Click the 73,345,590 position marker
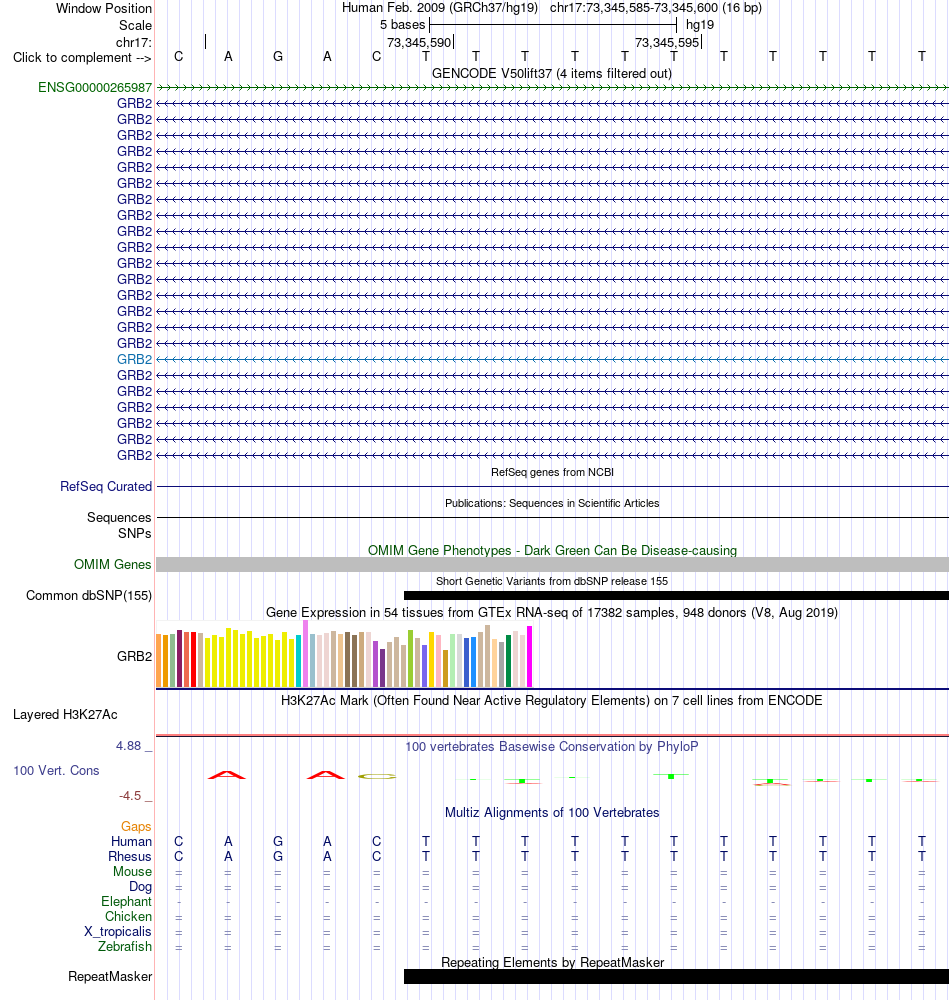950x1000 pixels. coord(420,43)
